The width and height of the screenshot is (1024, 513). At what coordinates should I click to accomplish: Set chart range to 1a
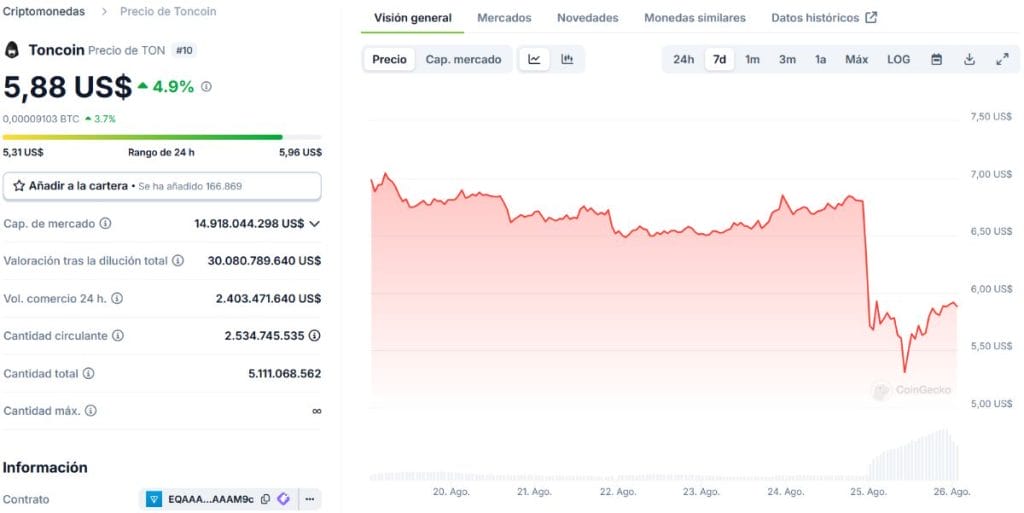[x=820, y=59]
